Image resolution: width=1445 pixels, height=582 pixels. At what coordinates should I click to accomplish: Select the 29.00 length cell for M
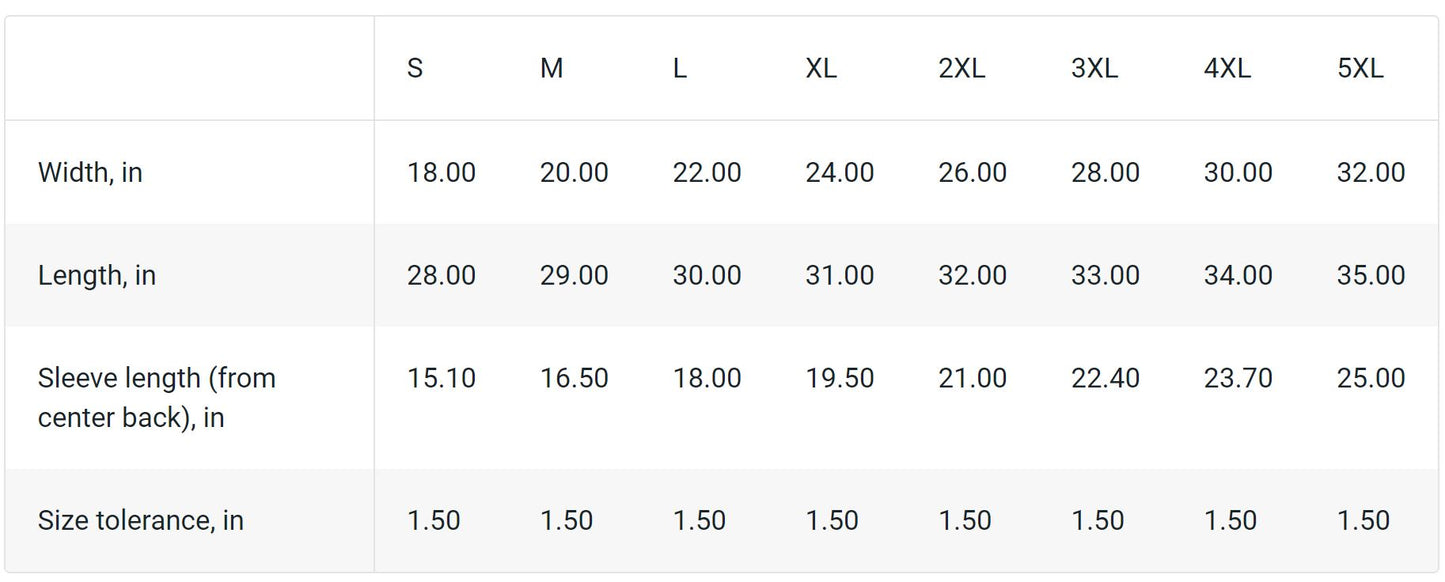(x=574, y=275)
